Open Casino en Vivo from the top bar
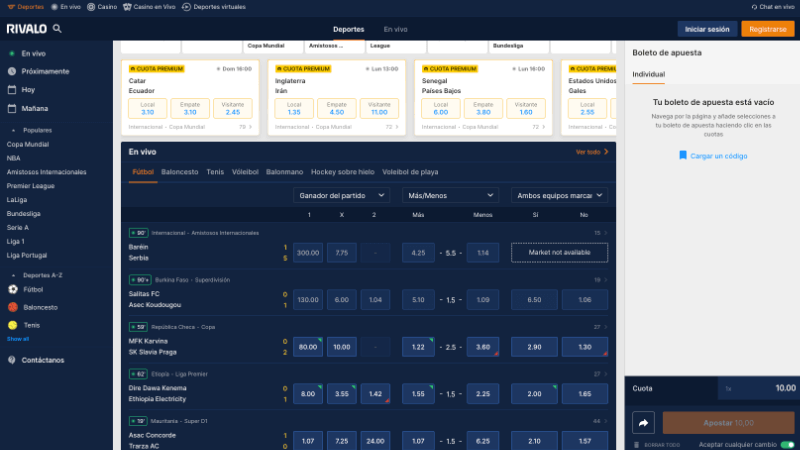This screenshot has height=450, width=800. click(149, 7)
